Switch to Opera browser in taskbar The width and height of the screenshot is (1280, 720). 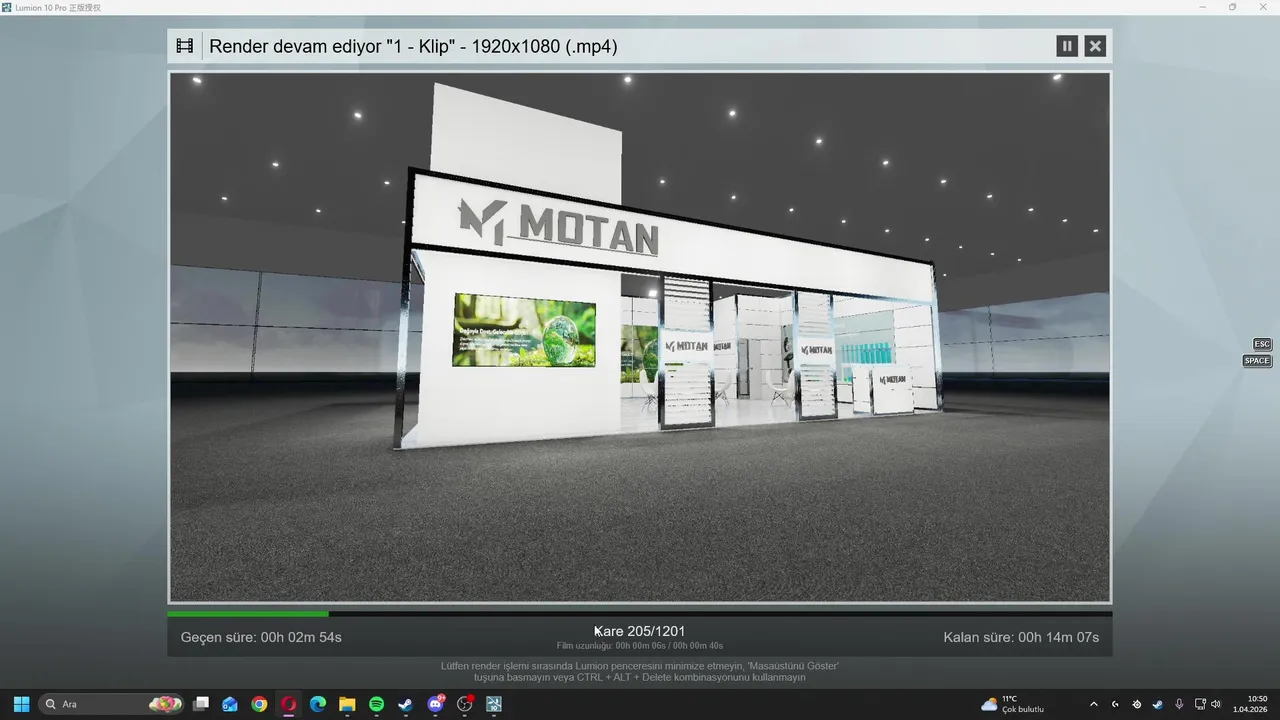click(x=289, y=704)
